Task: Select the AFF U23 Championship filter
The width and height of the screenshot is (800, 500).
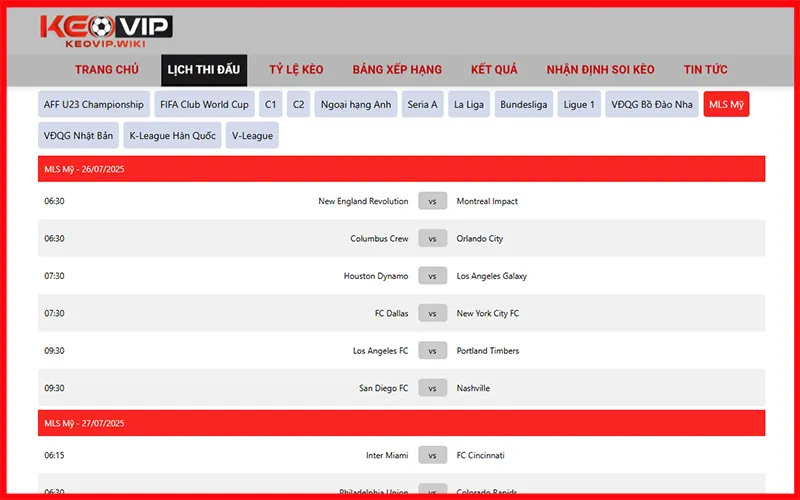Action: (94, 105)
